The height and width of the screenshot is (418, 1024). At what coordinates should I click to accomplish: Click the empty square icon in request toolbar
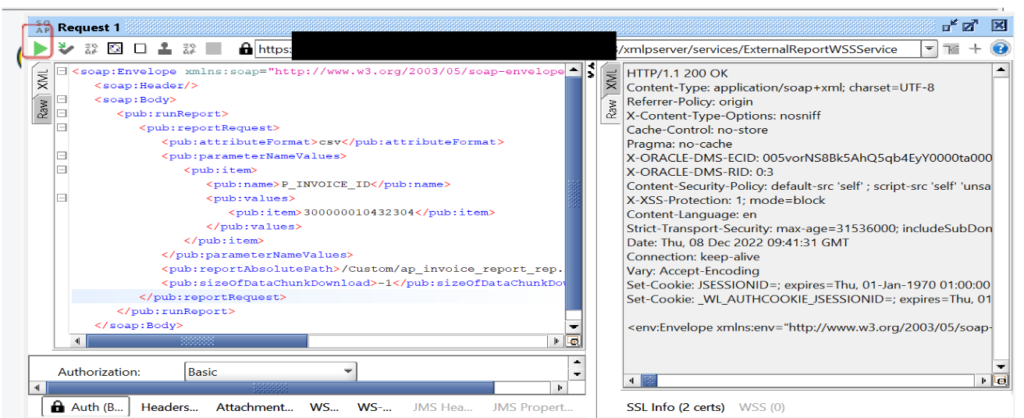coord(140,48)
